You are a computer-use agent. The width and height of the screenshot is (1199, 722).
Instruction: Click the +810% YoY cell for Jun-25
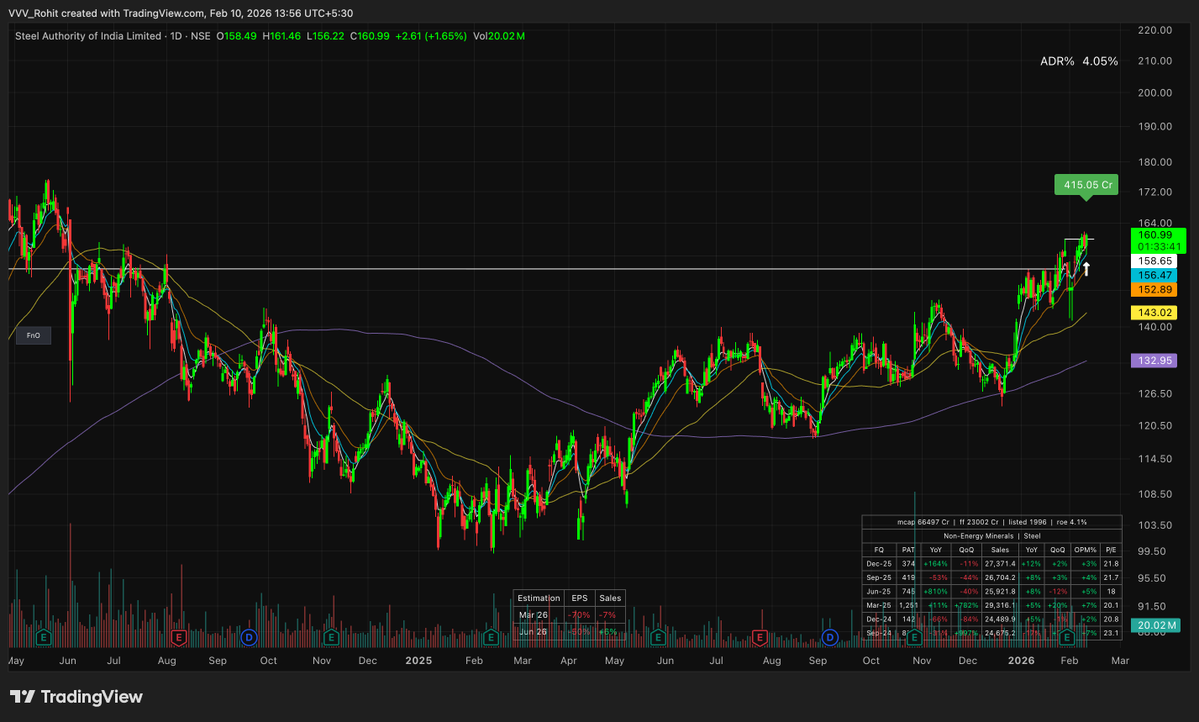pyautogui.click(x=935, y=591)
